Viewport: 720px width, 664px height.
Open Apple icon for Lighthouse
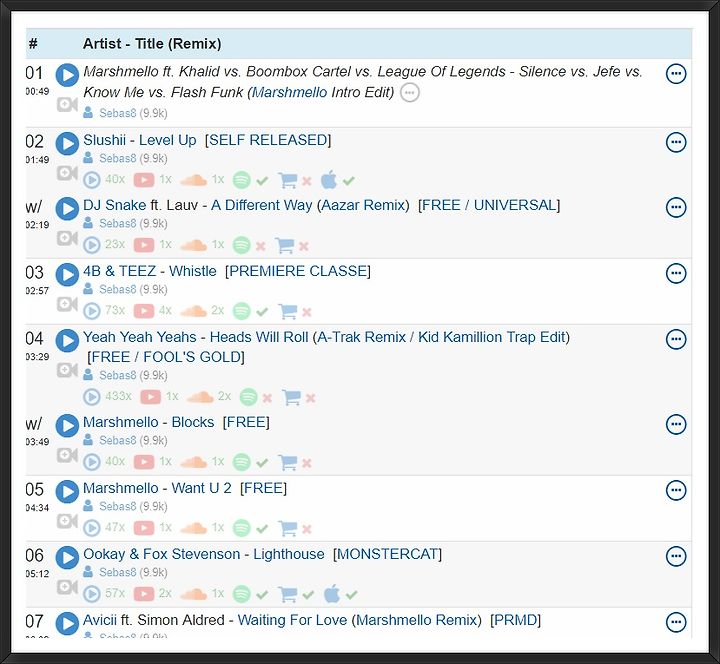pos(332,594)
